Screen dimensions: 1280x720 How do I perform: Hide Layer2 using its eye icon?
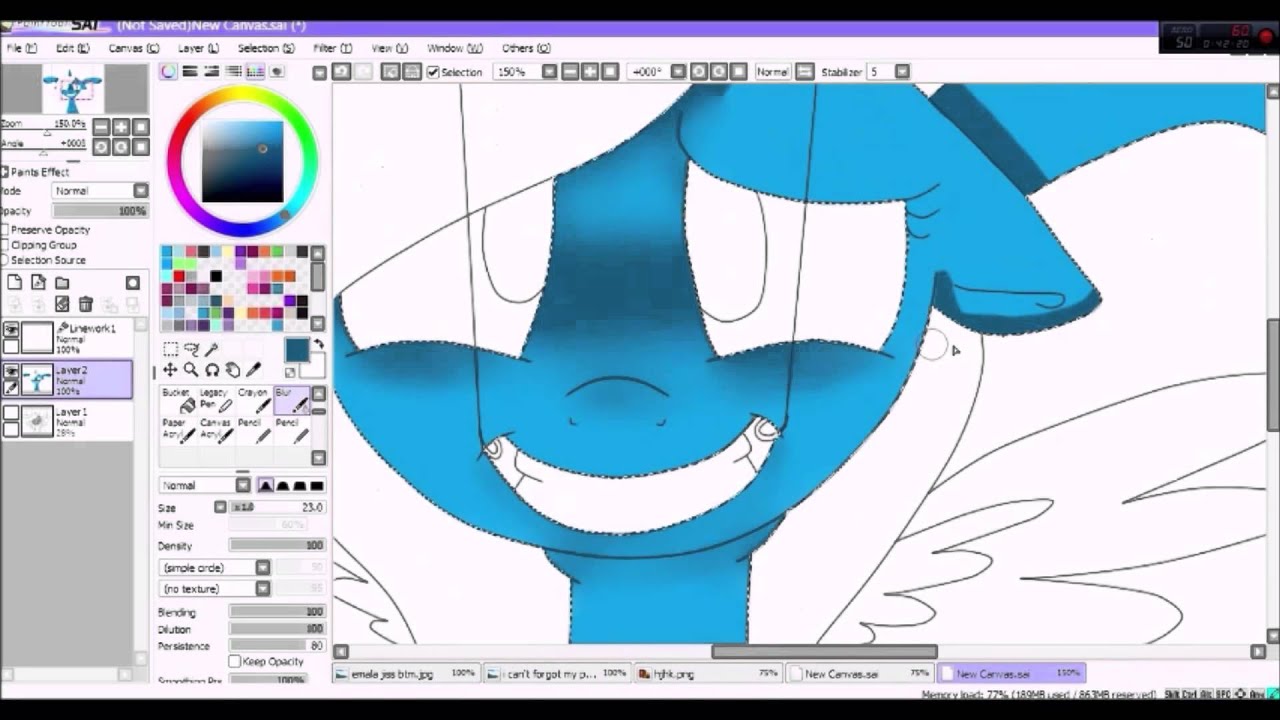click(x=10, y=371)
